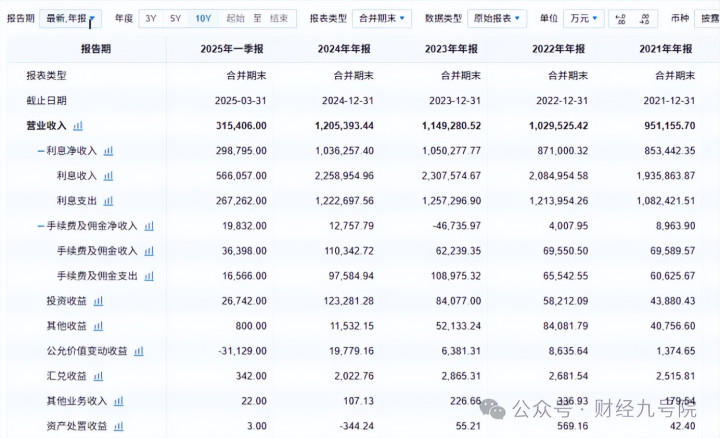Open chart icon beside 利息支出
This screenshot has width=720, height=438.
pos(108,201)
